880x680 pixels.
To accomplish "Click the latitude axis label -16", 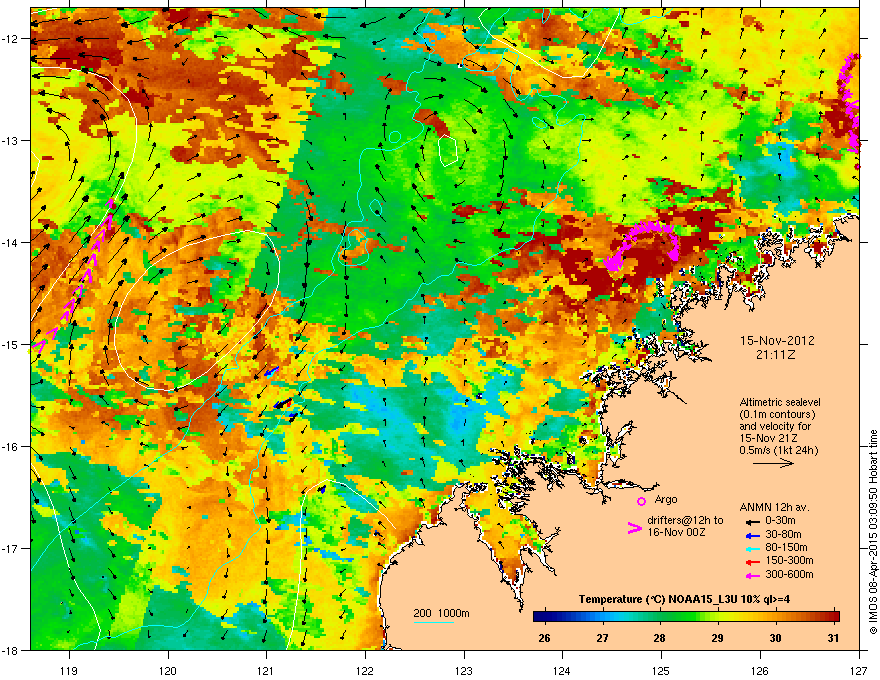I will pos(10,446).
